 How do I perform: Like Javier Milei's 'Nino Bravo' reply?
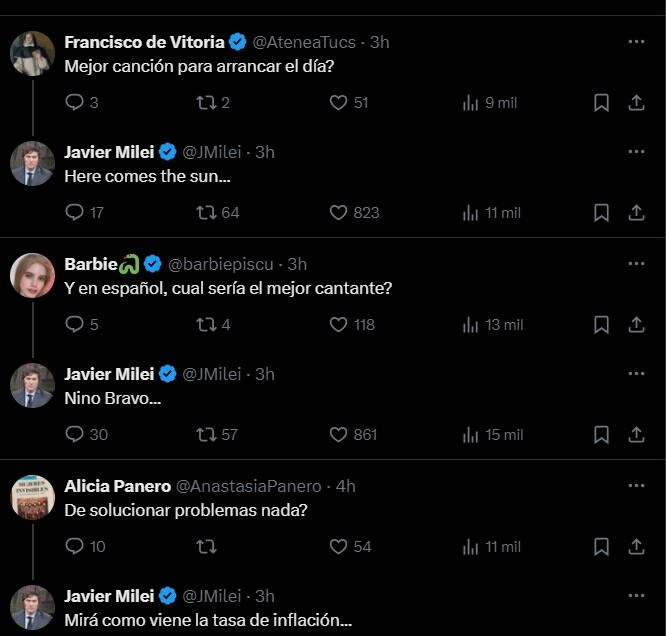click(x=338, y=434)
